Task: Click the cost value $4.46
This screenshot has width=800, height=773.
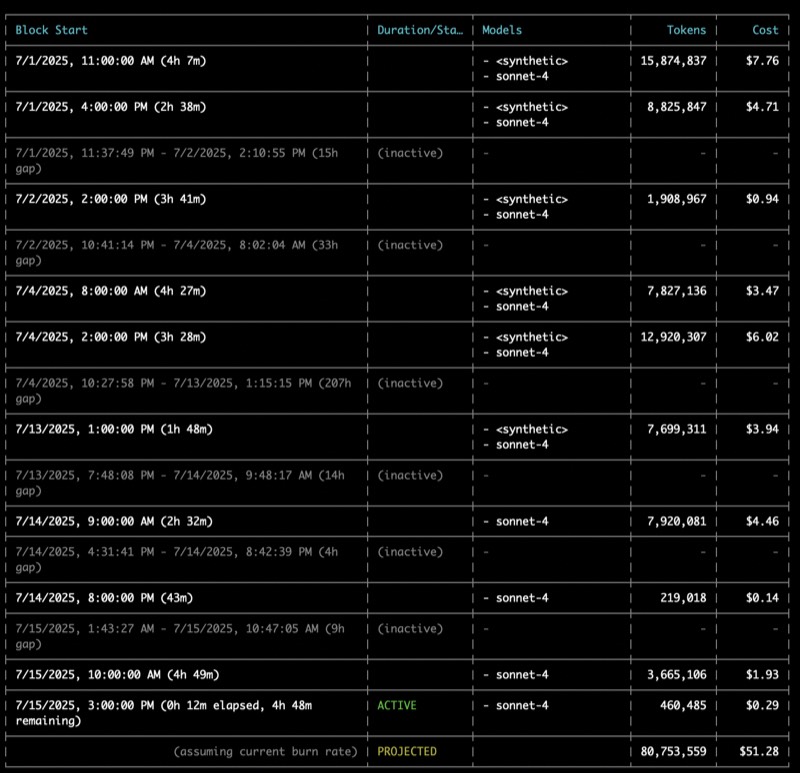Action: pyautogui.click(x=762, y=521)
